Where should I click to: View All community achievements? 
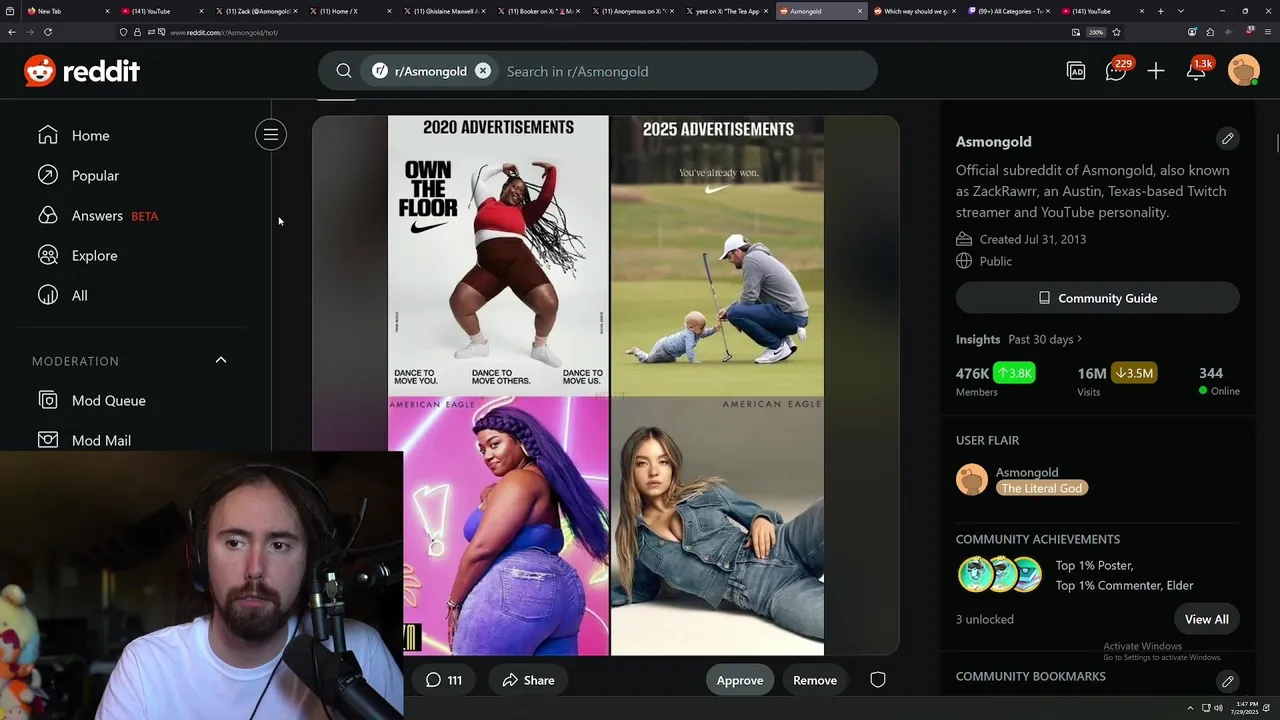[x=1207, y=619]
